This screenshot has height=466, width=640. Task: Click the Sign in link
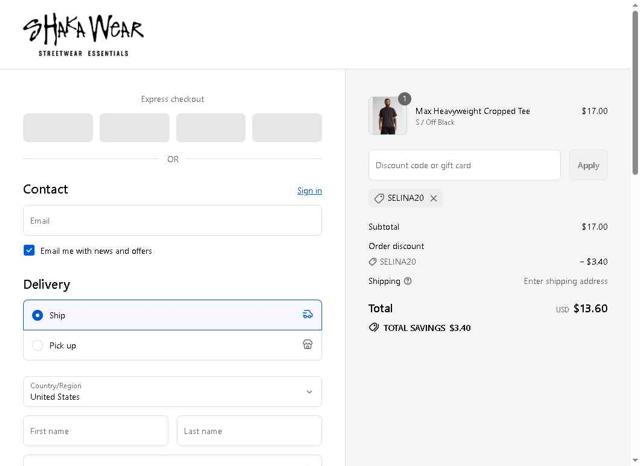(x=309, y=191)
